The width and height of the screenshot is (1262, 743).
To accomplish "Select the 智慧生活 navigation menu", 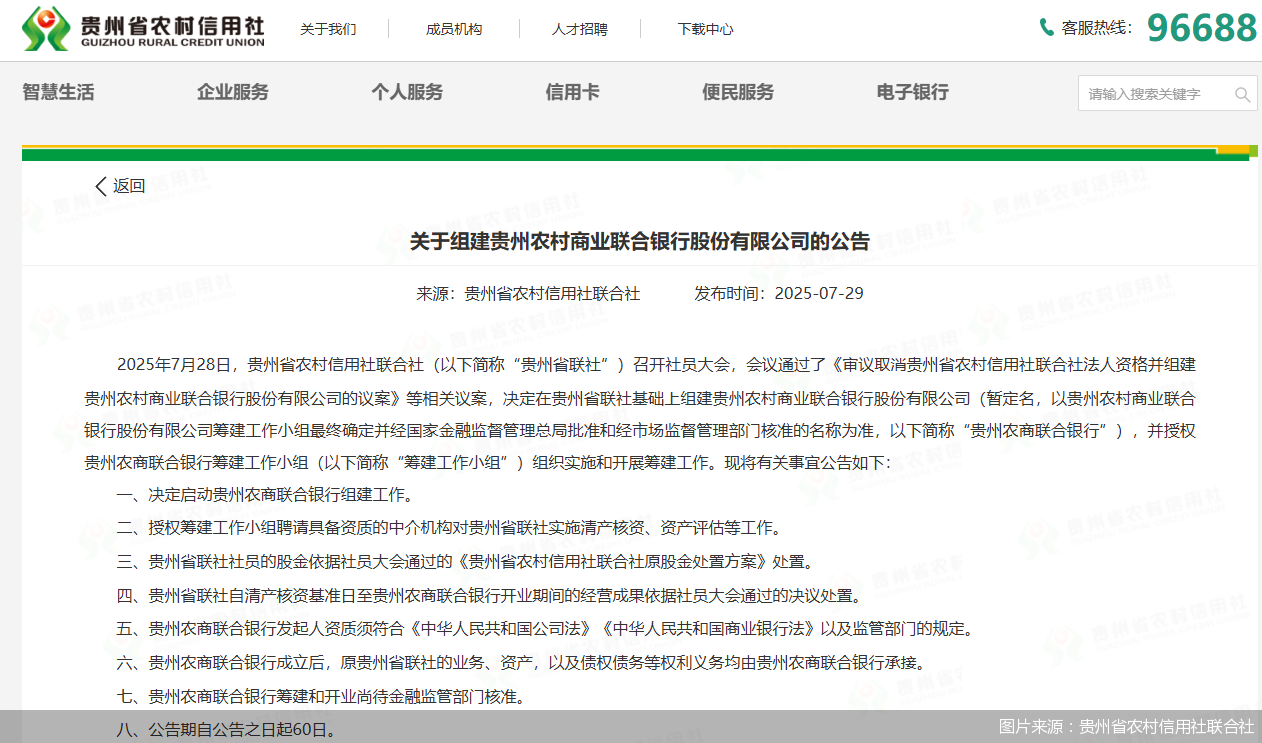I will tap(59, 92).
